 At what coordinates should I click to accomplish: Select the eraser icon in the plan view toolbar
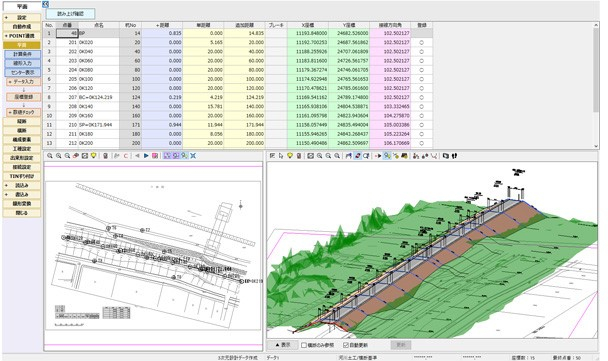76,156
